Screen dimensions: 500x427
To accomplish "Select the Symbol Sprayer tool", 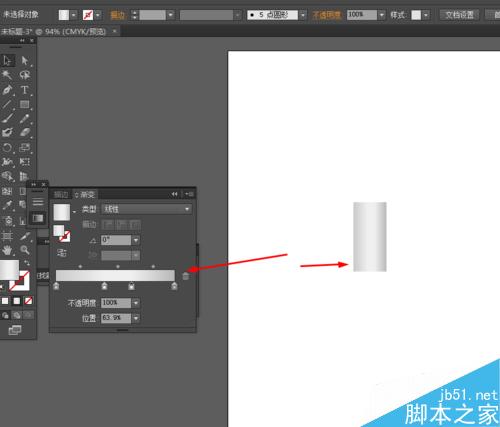I will (x=7, y=220).
